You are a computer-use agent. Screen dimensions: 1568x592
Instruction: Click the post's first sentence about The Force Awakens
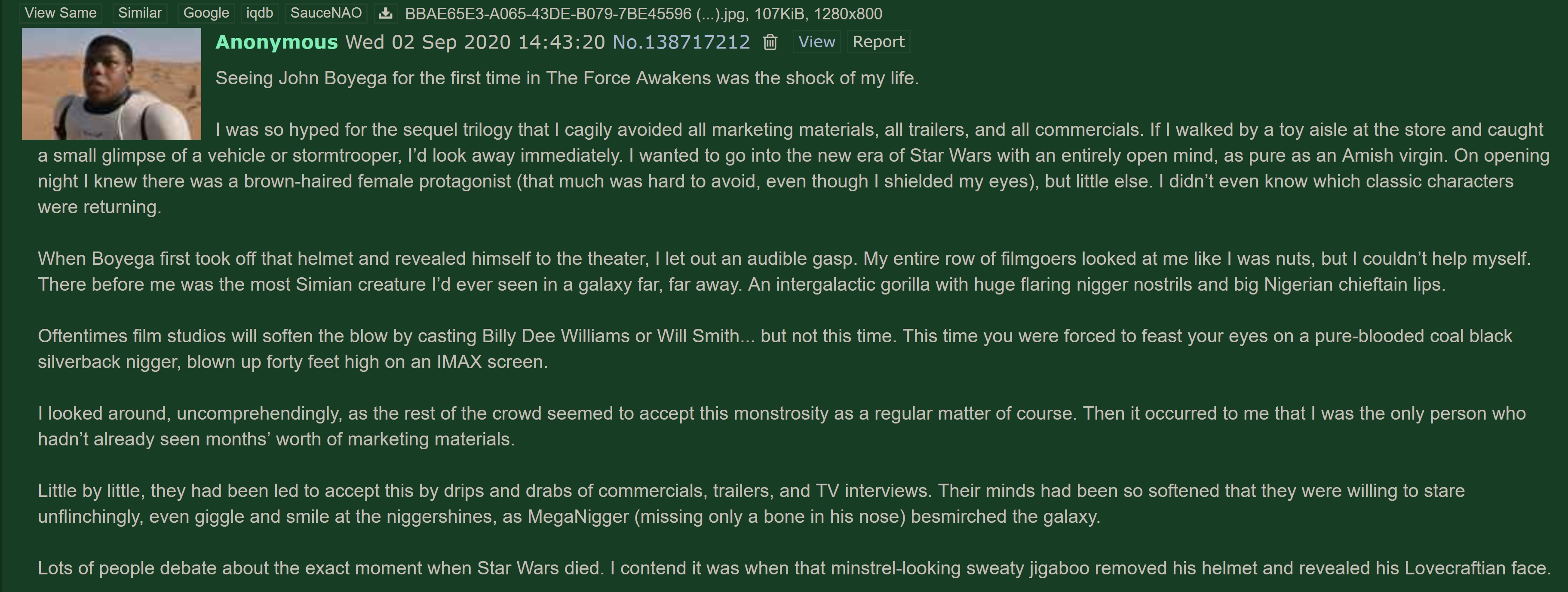pyautogui.click(x=567, y=79)
